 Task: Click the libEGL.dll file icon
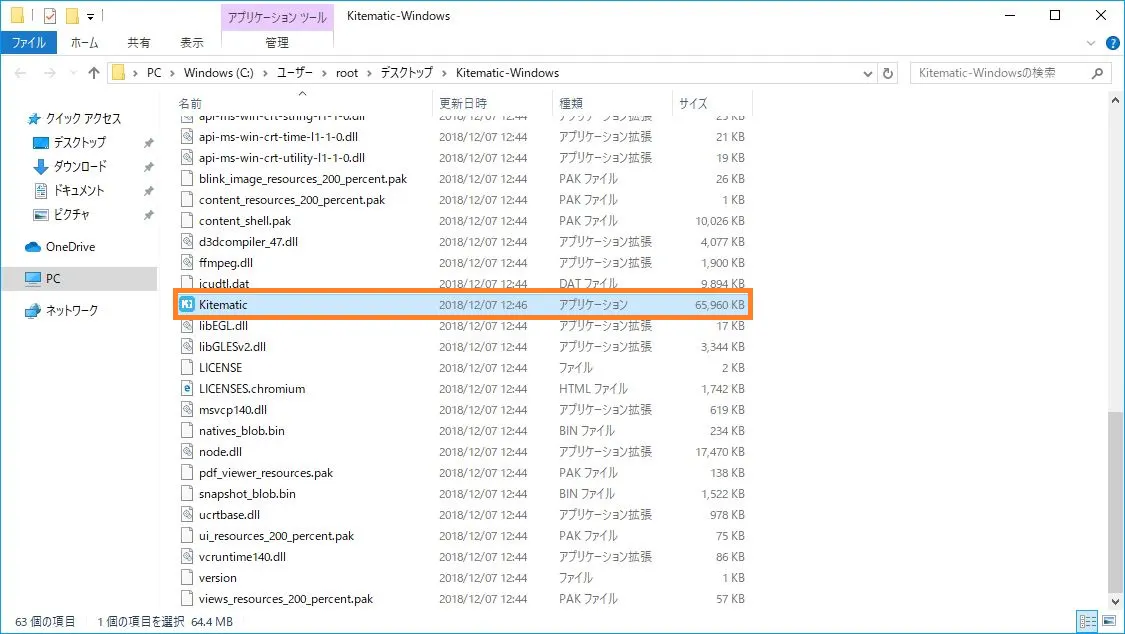(x=187, y=326)
